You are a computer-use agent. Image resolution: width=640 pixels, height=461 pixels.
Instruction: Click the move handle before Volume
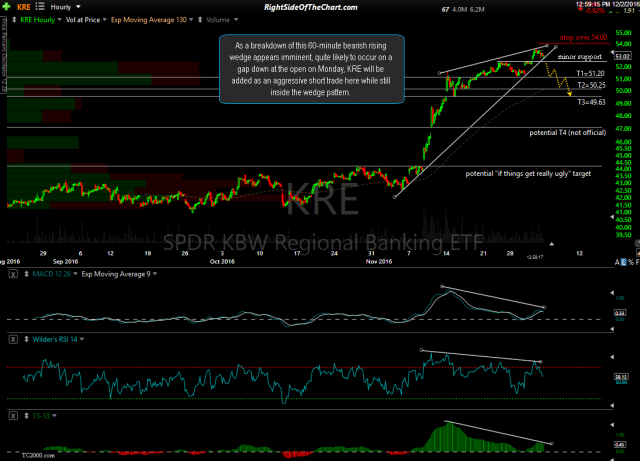pyautogui.click(x=200, y=20)
